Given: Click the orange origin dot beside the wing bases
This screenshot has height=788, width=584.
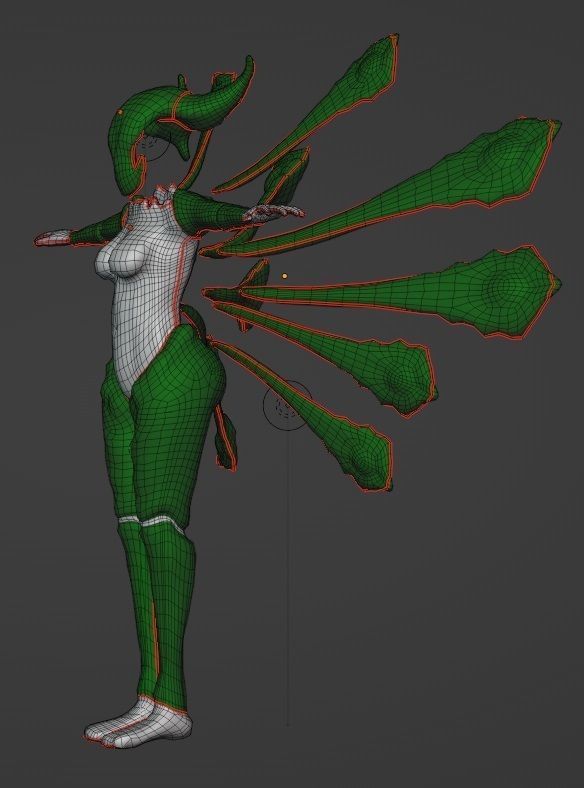Looking at the screenshot, I should [x=285, y=276].
